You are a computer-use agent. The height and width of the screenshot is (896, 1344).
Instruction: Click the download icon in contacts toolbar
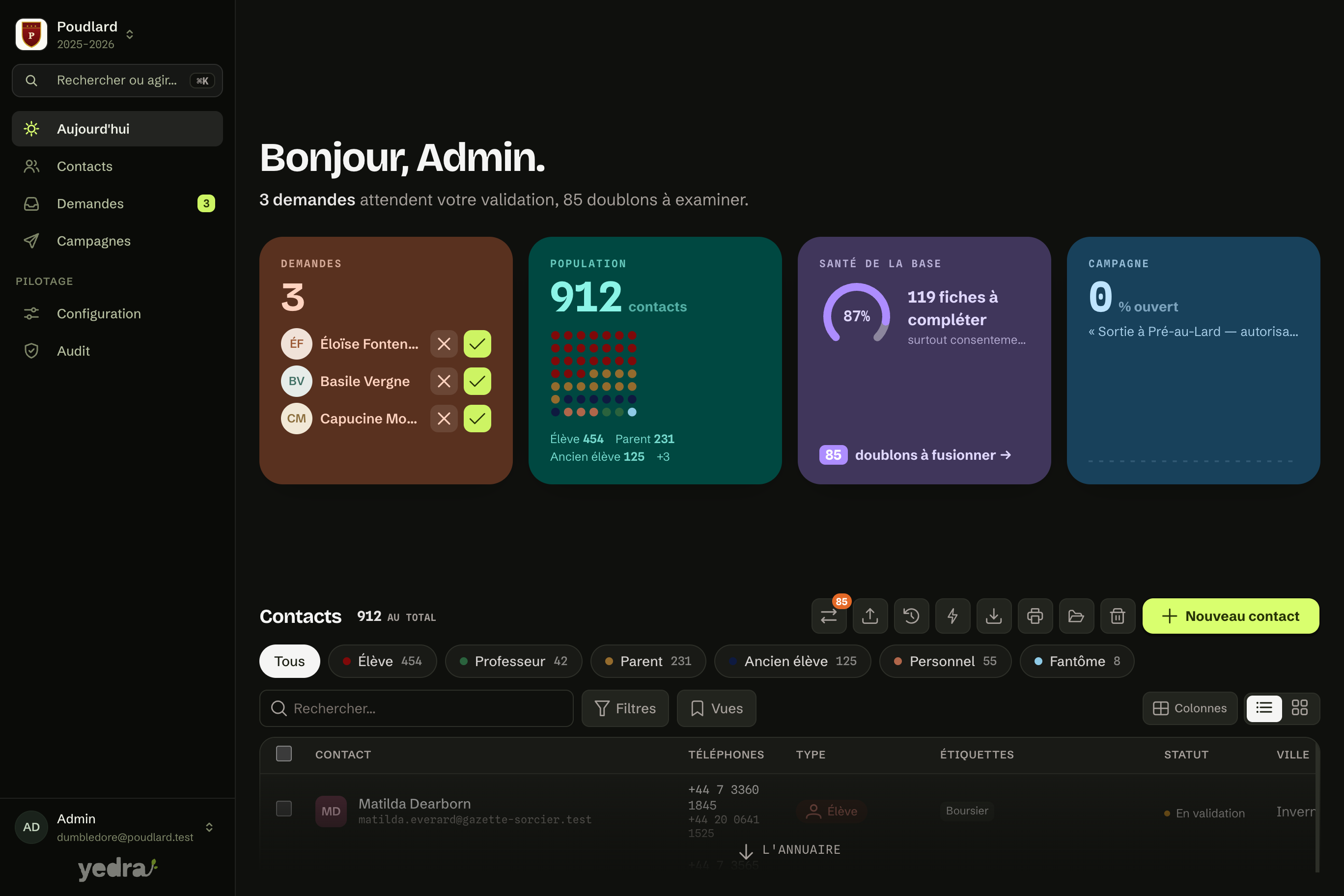click(x=994, y=616)
